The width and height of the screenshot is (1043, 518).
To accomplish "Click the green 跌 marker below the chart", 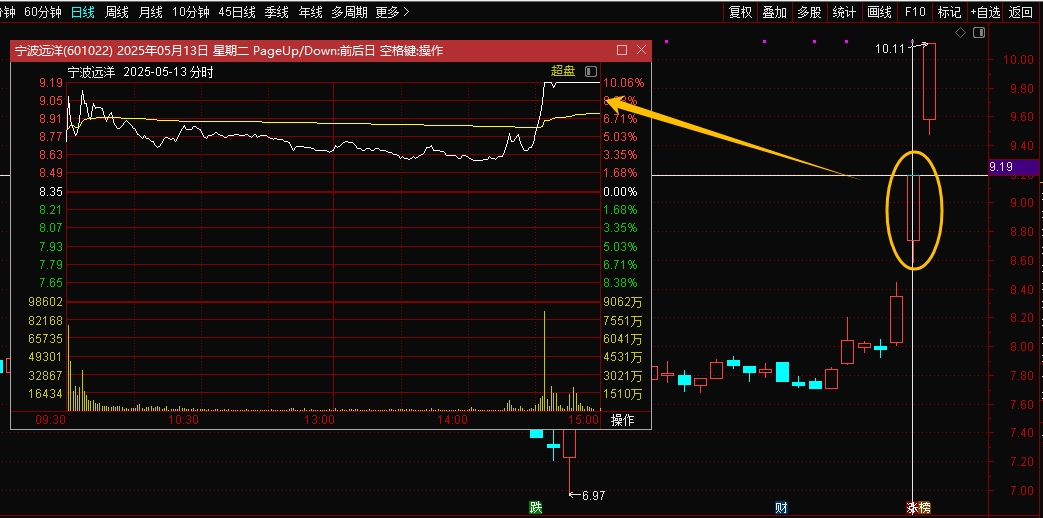I will [536, 507].
